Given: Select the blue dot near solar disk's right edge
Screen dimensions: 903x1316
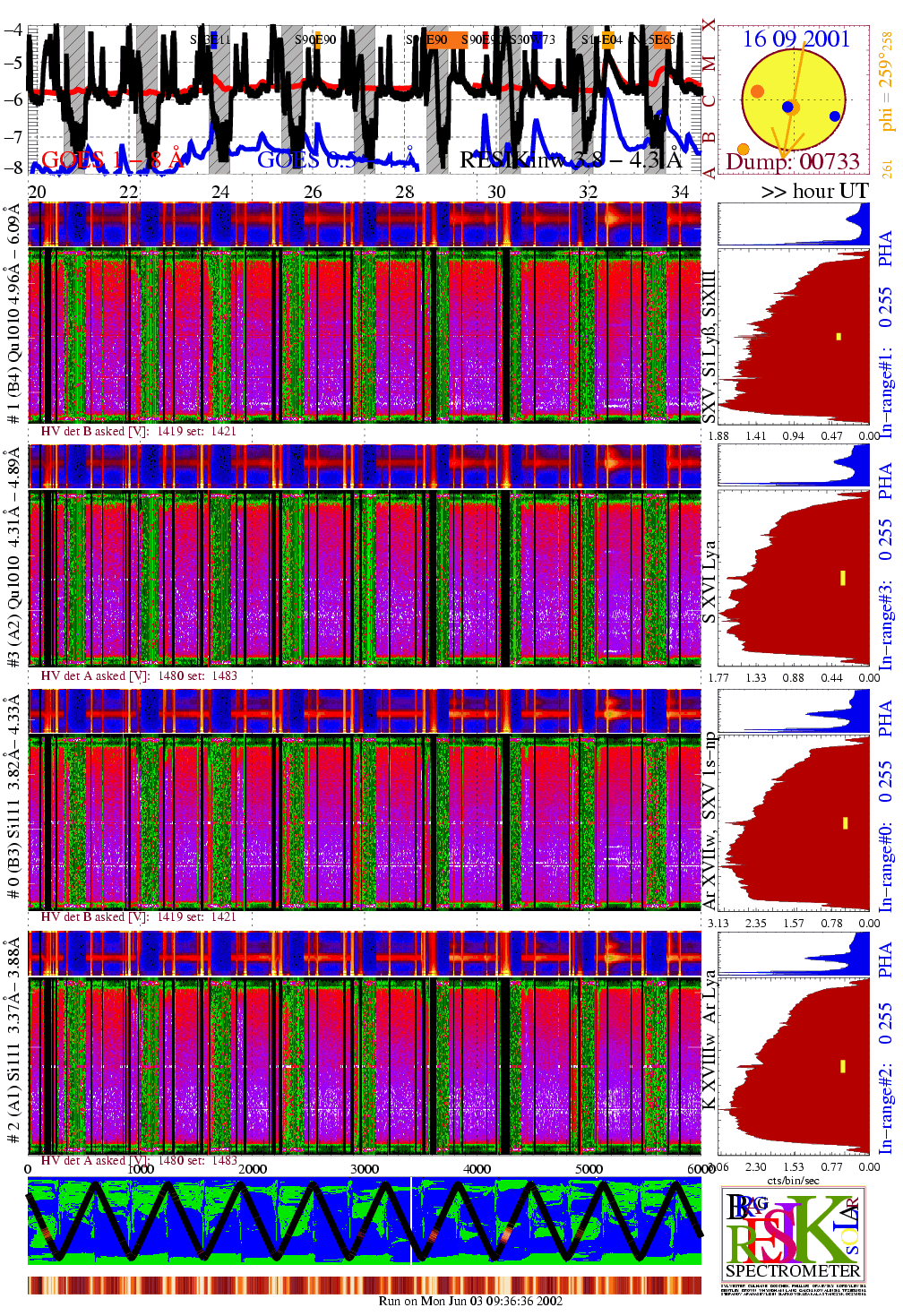Looking at the screenshot, I should (x=835, y=116).
